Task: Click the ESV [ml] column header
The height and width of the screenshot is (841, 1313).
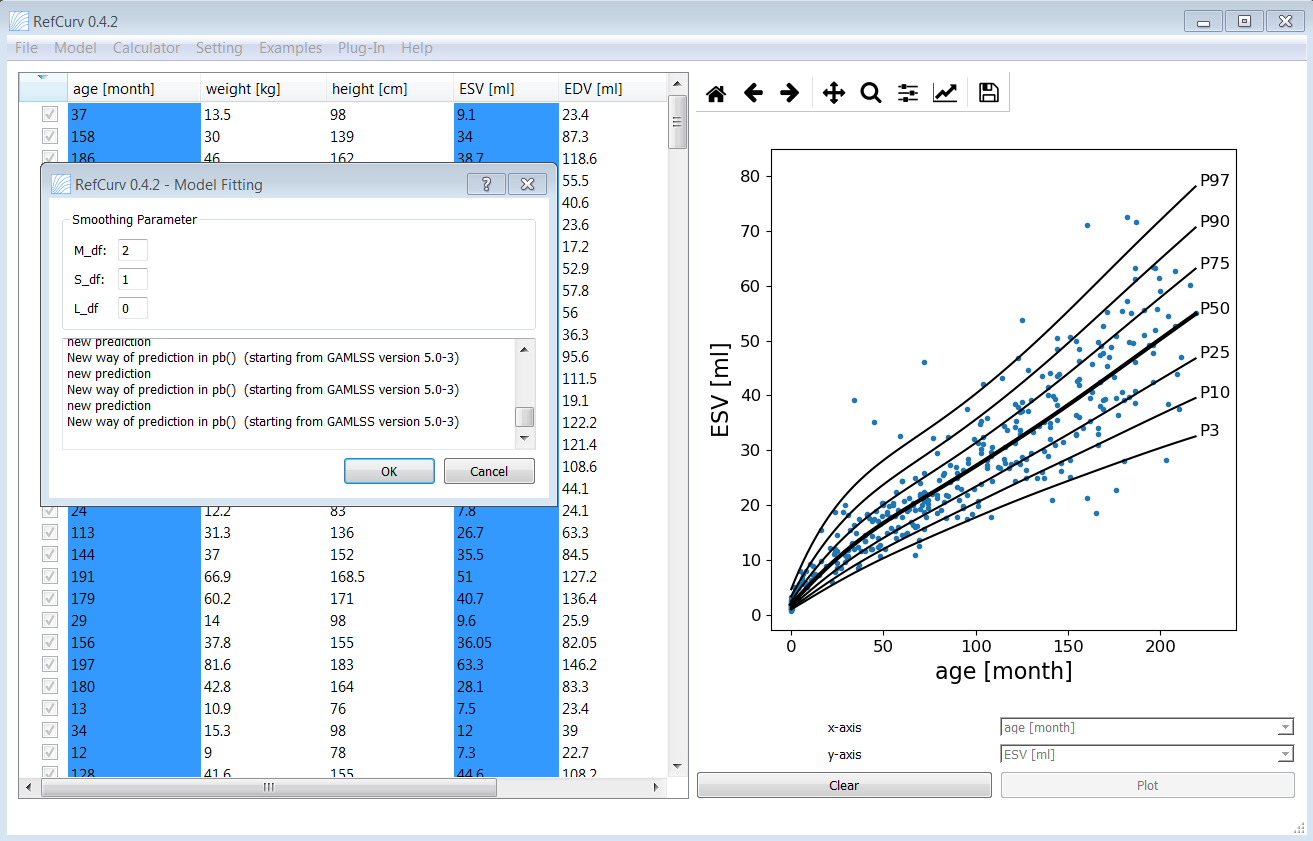Action: coord(506,88)
